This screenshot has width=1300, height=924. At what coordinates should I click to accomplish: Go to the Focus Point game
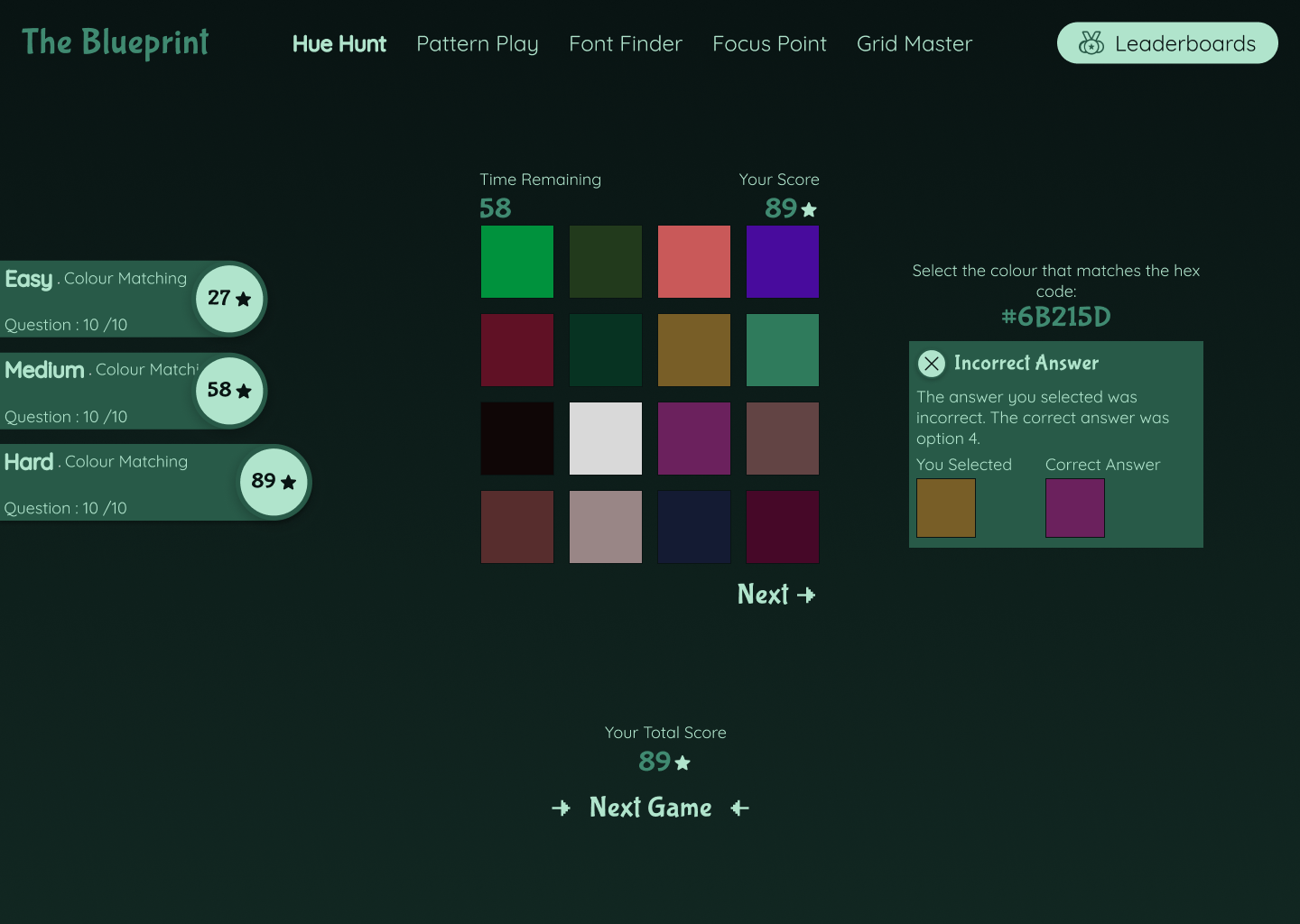pos(769,43)
